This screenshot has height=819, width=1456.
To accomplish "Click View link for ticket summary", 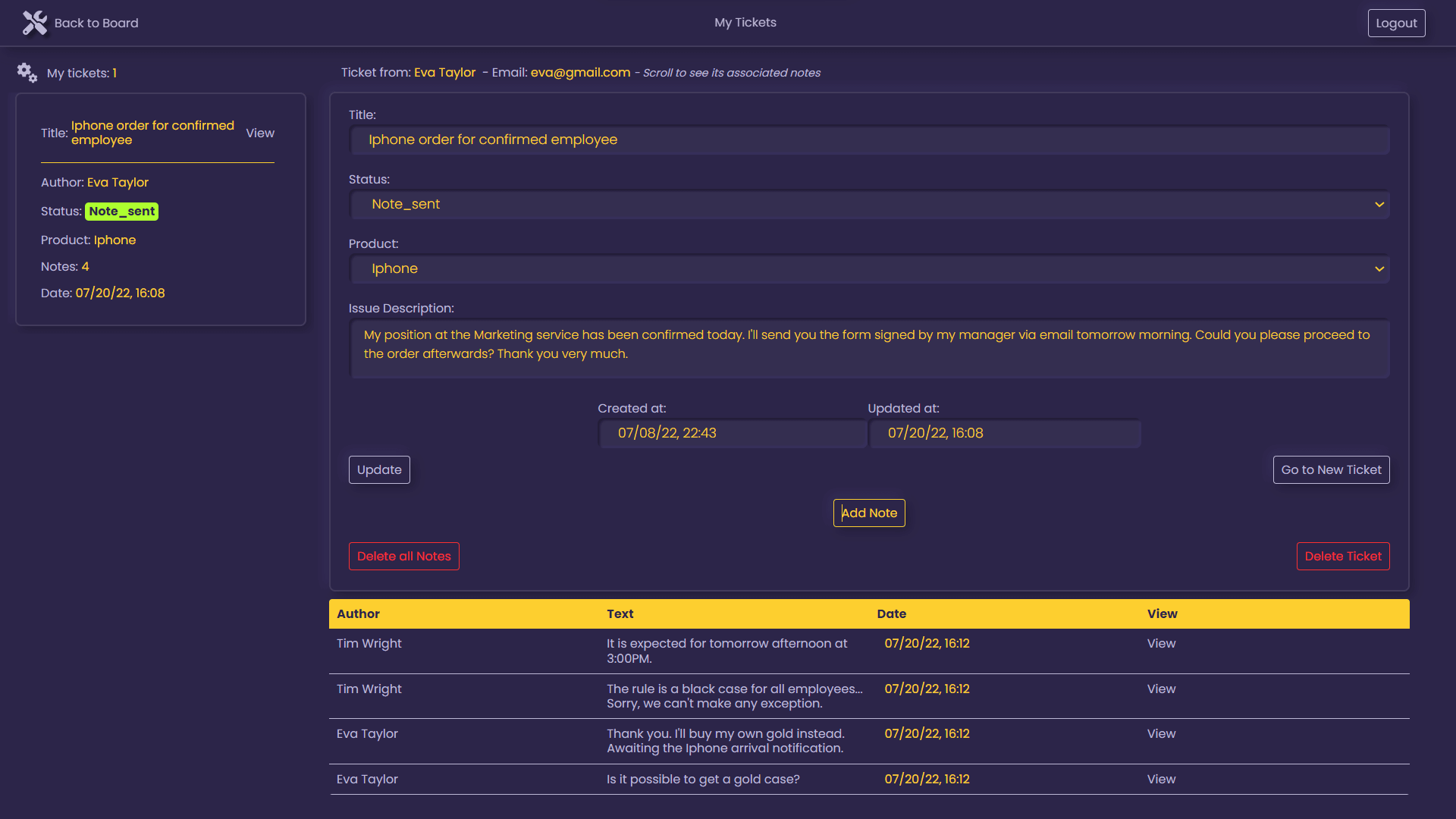I will (260, 132).
